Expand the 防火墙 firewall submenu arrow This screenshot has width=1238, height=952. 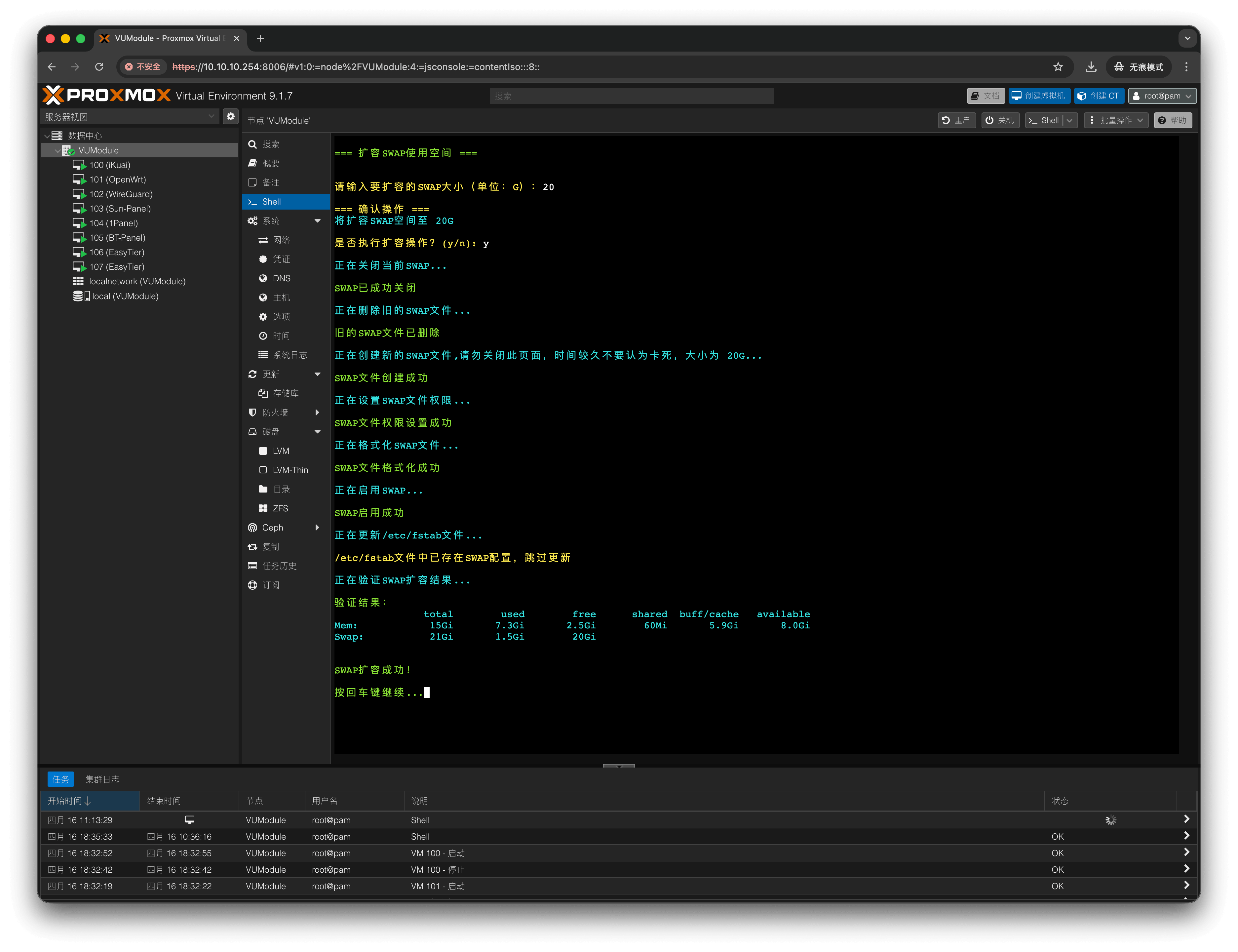point(317,413)
